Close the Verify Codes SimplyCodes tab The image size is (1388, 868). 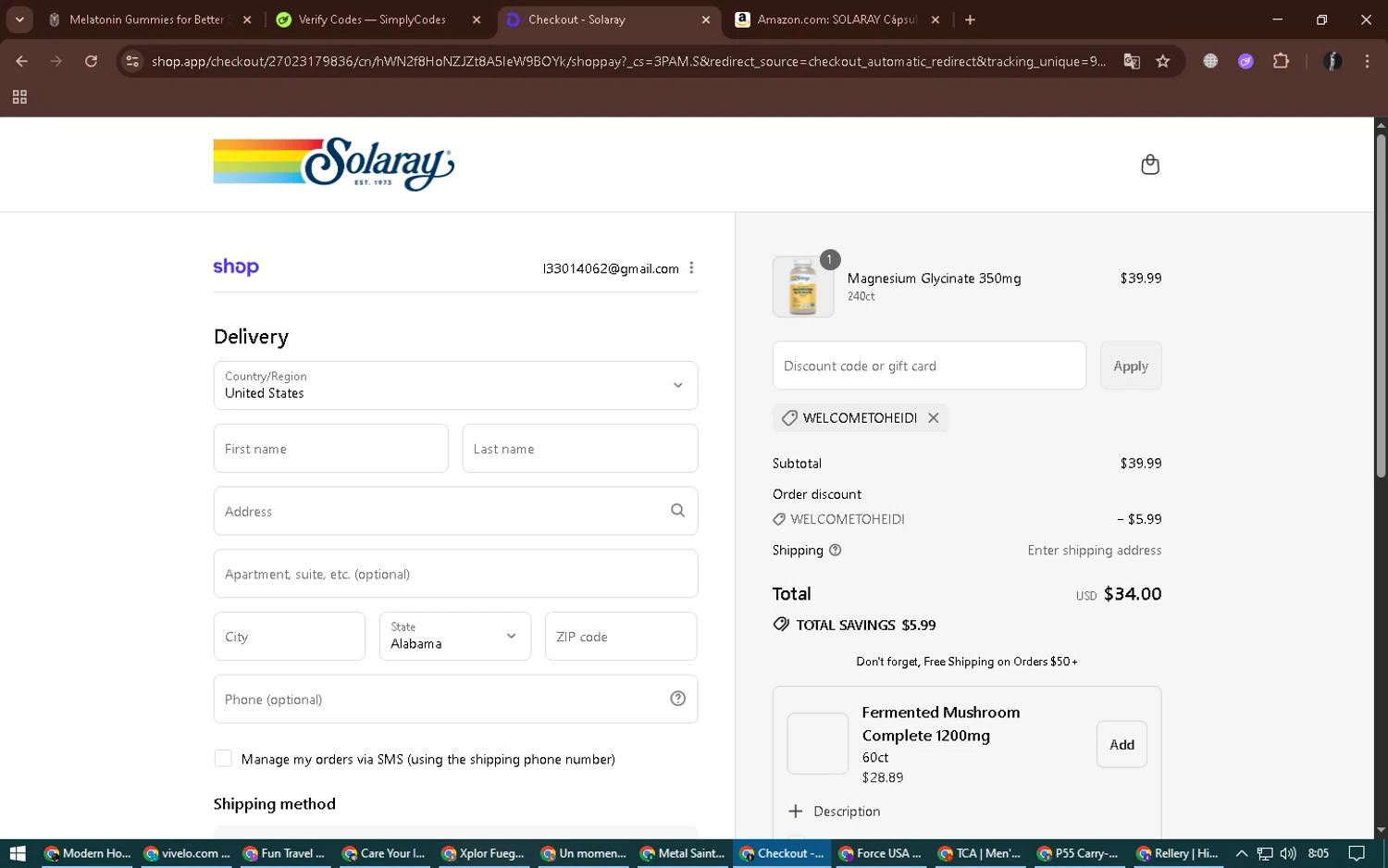click(x=477, y=19)
